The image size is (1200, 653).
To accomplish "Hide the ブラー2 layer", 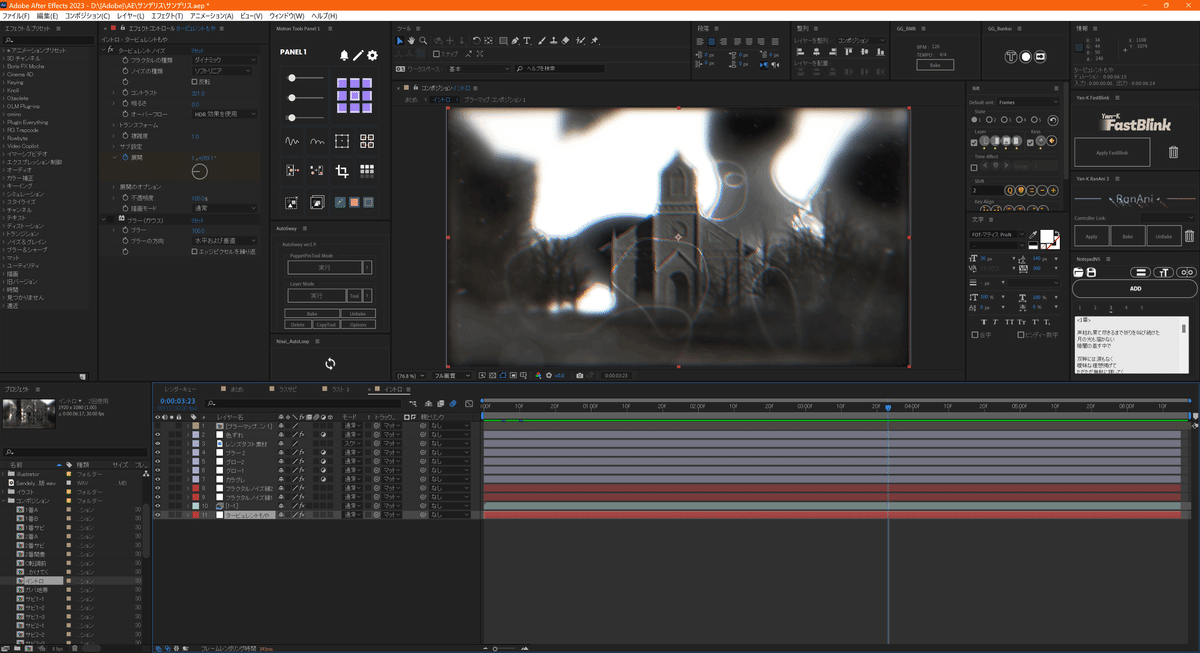I will (x=158, y=452).
